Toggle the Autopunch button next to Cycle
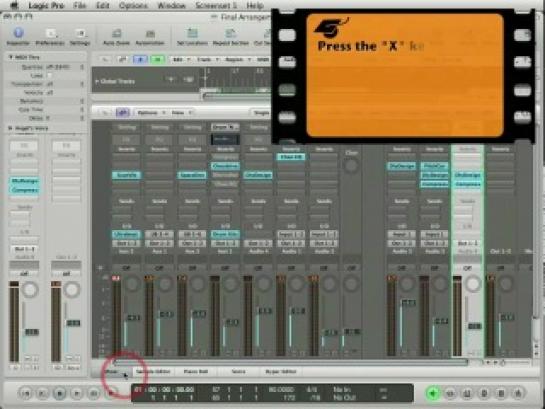Image resolution: width=545 pixels, height=409 pixels. [x=450, y=393]
